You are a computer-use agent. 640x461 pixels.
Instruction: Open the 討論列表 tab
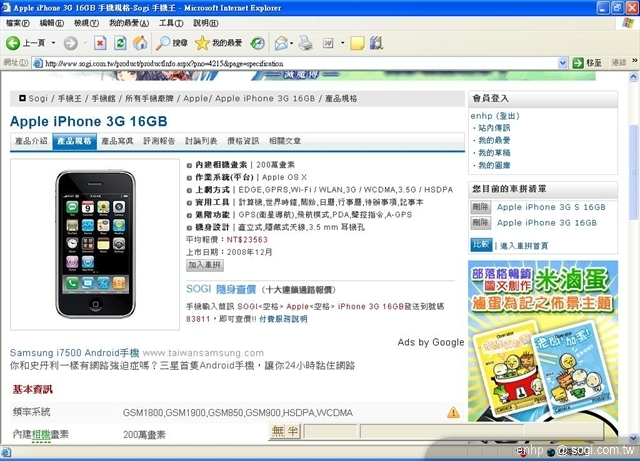click(201, 141)
